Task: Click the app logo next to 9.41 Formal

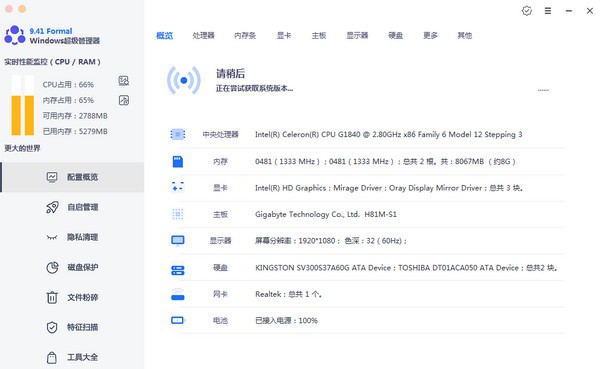Action: coord(15,35)
